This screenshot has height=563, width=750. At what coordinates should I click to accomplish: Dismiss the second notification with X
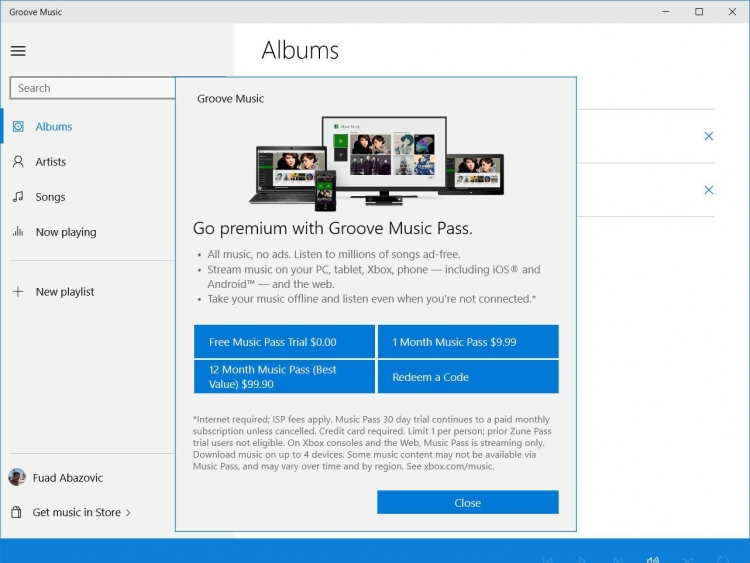709,190
